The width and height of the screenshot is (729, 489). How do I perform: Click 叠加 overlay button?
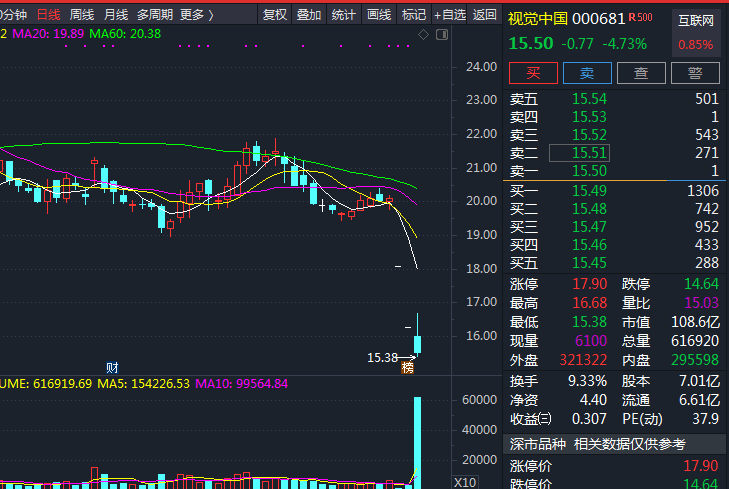click(x=309, y=15)
